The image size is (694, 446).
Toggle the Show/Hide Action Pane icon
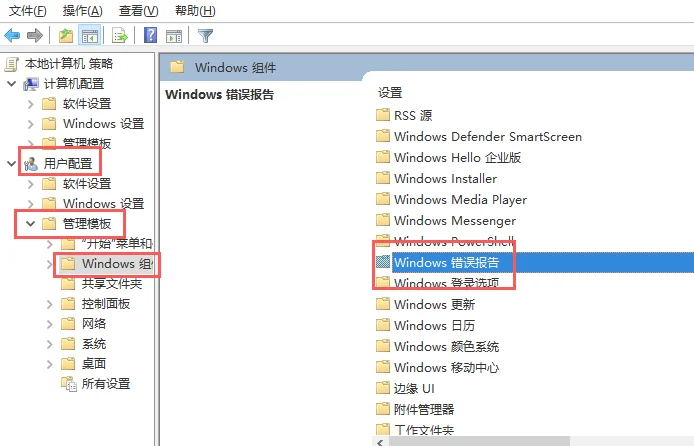tap(174, 36)
